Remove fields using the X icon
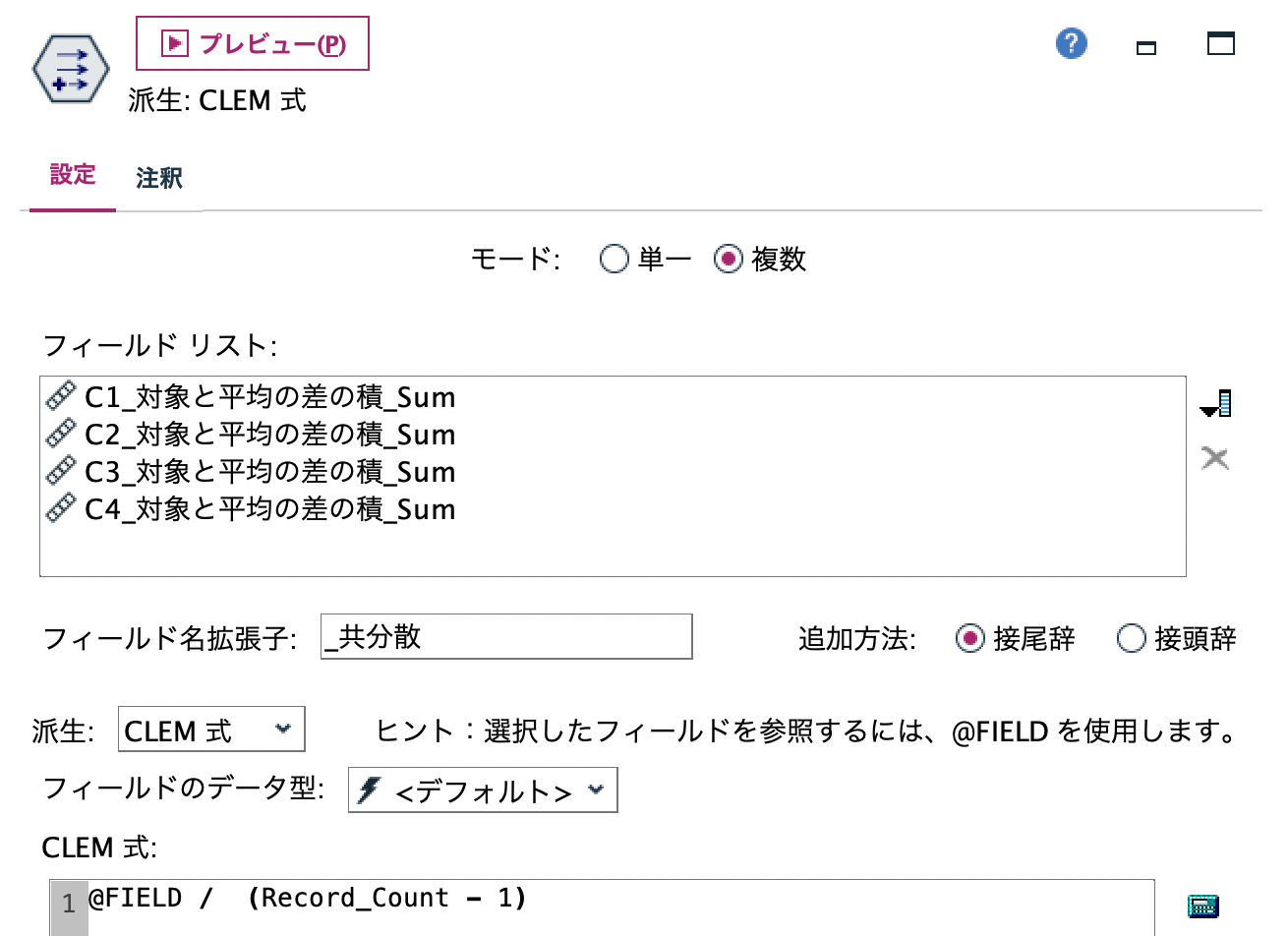Viewport: 1288px width, 936px height. pyautogui.click(x=1215, y=458)
